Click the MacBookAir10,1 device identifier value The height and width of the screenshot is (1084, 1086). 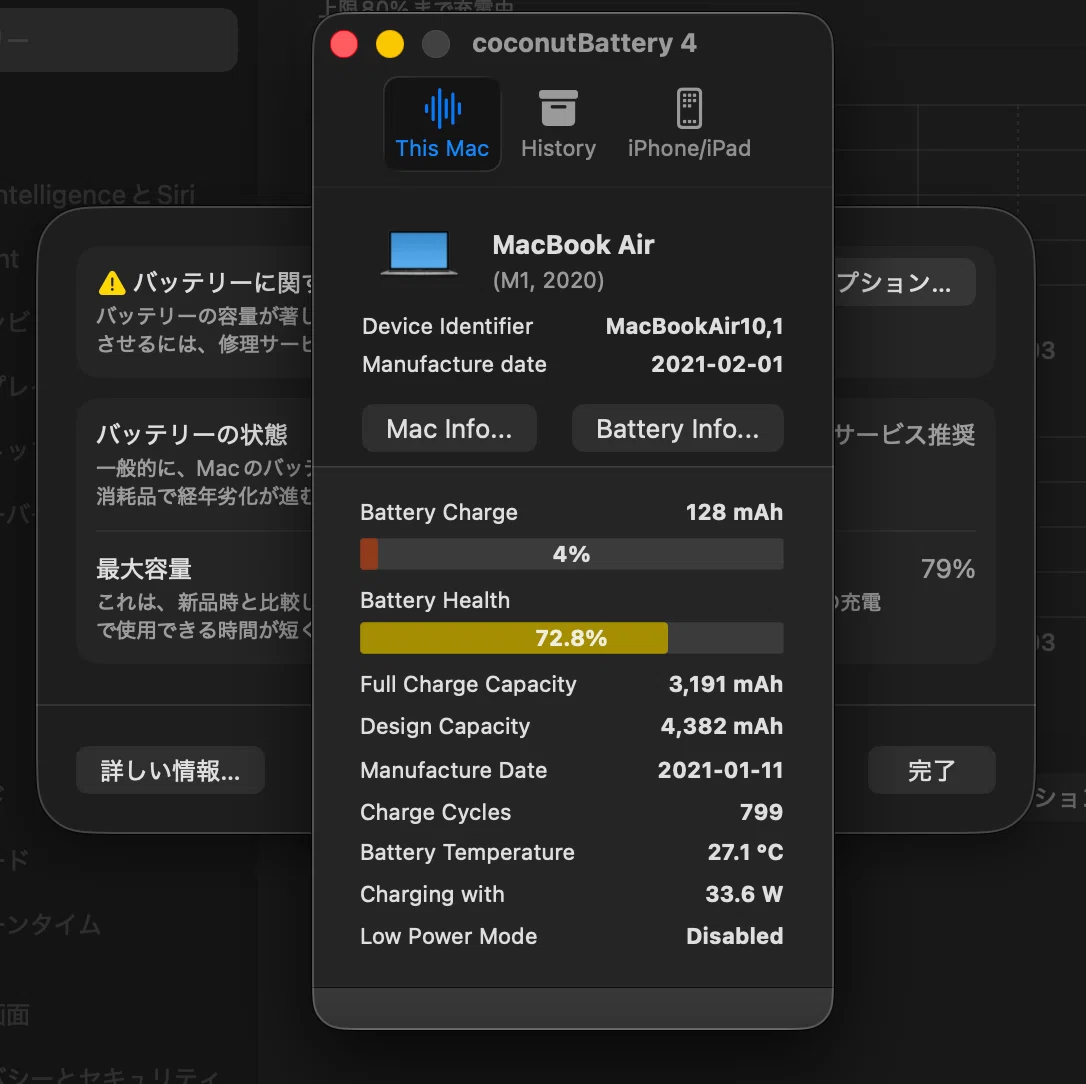[x=694, y=326]
